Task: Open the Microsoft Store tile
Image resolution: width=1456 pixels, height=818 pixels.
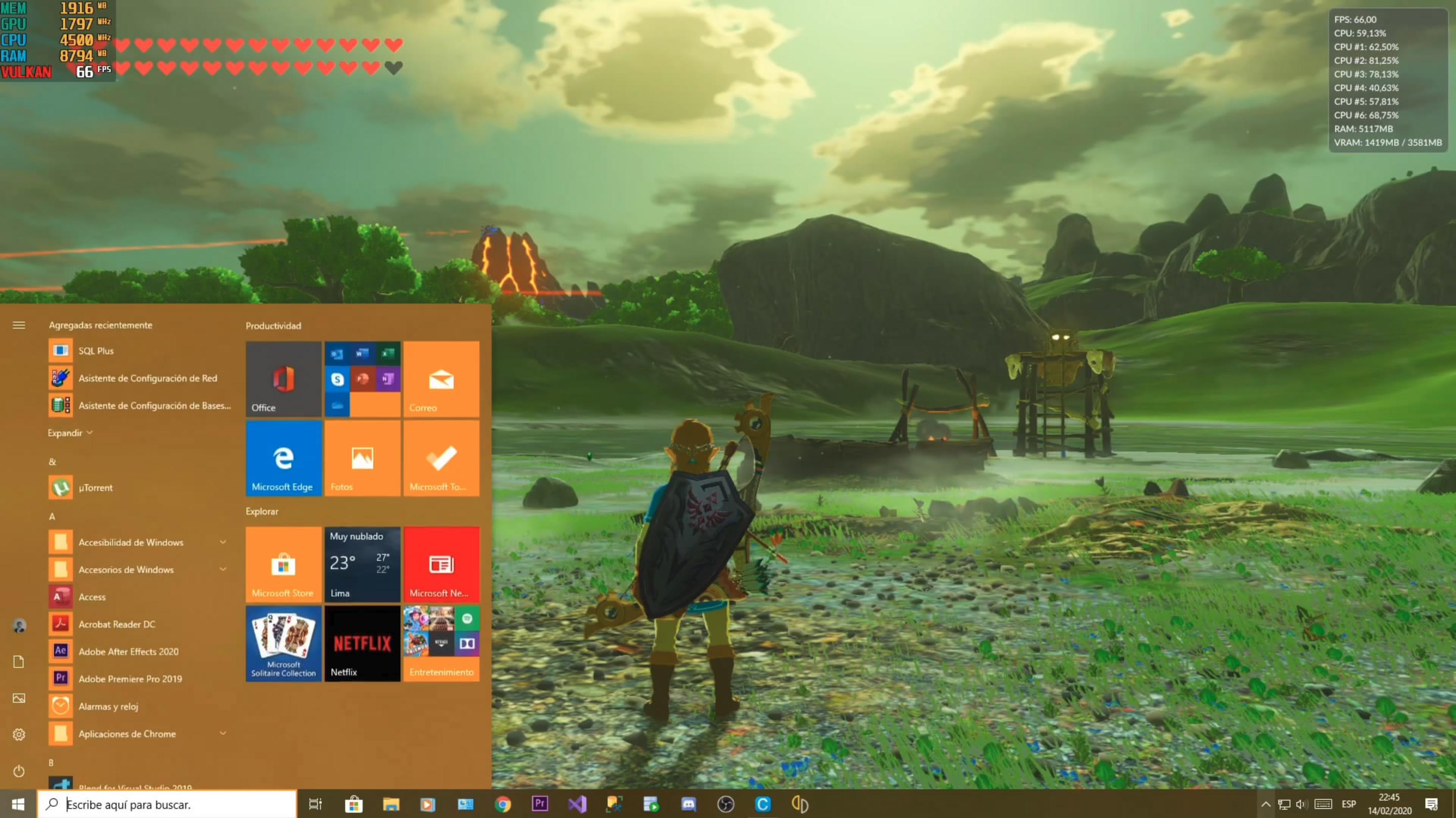Action: (x=283, y=564)
